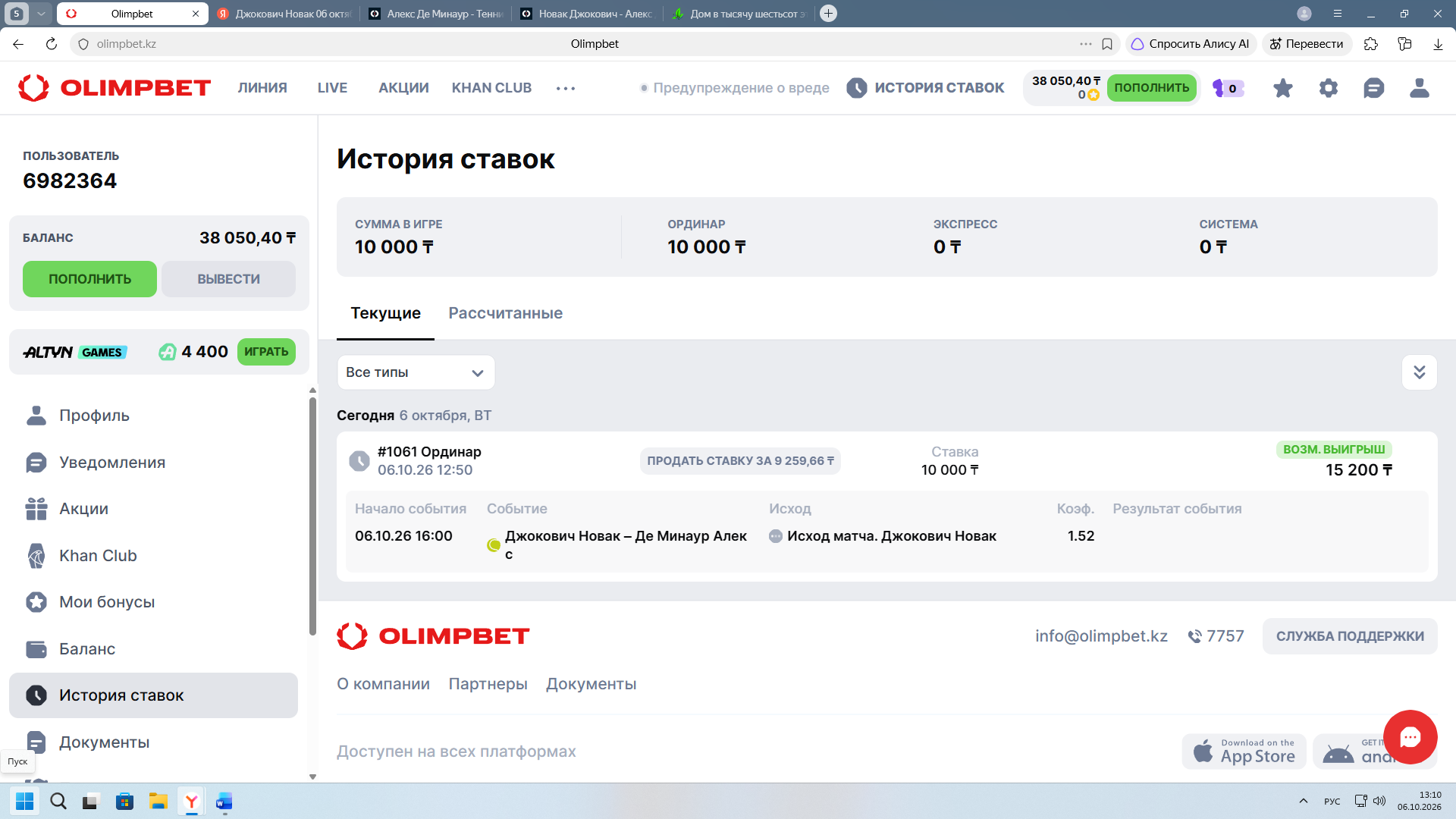Click the purple bonus counter badge
This screenshot has width=1456, height=819.
[x=1228, y=88]
